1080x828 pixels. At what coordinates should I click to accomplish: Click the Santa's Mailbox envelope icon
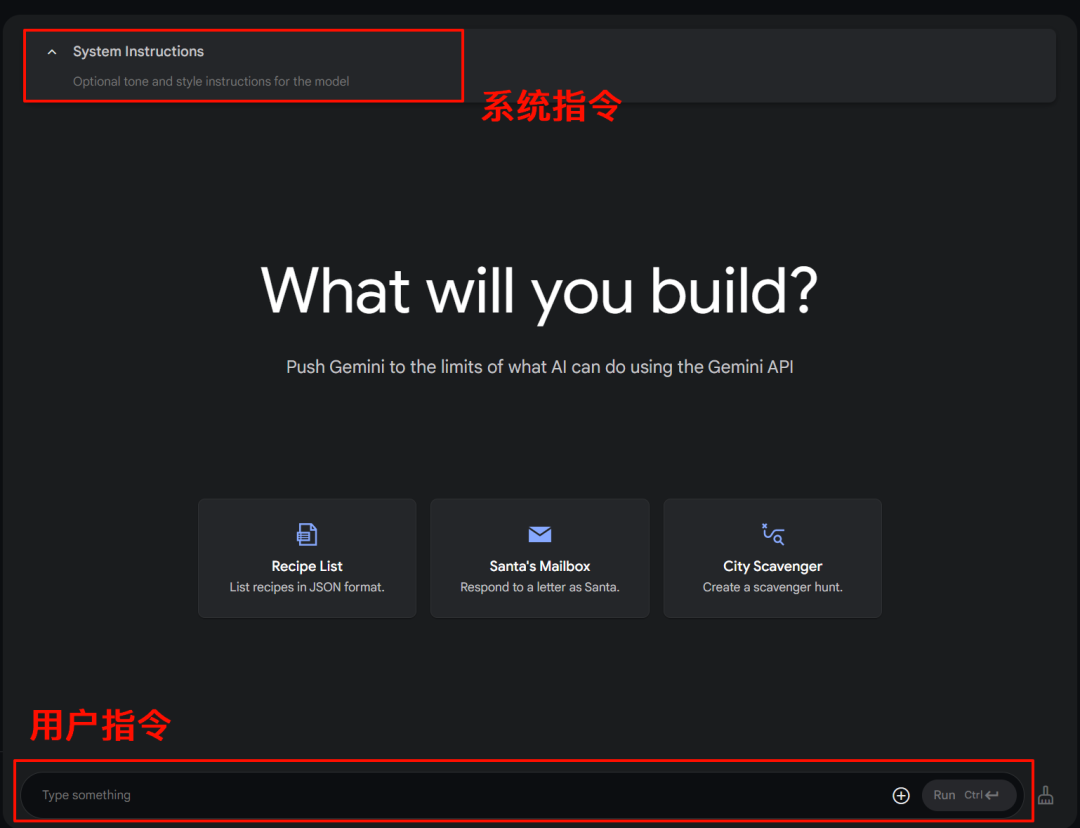(540, 534)
